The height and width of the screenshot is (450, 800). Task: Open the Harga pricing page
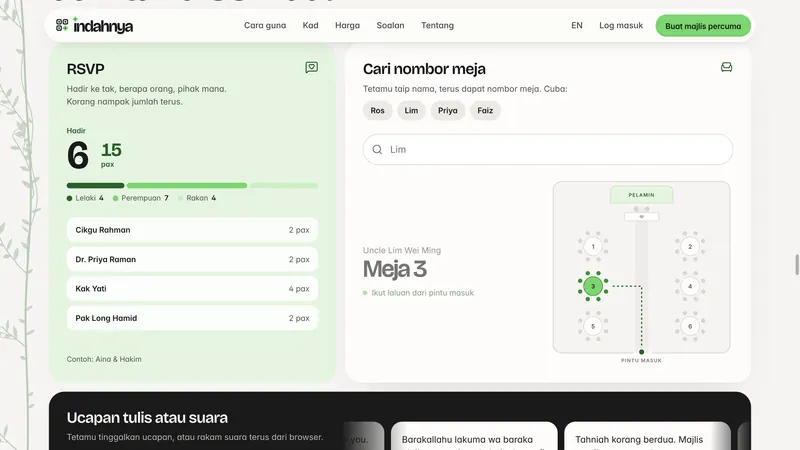[347, 26]
